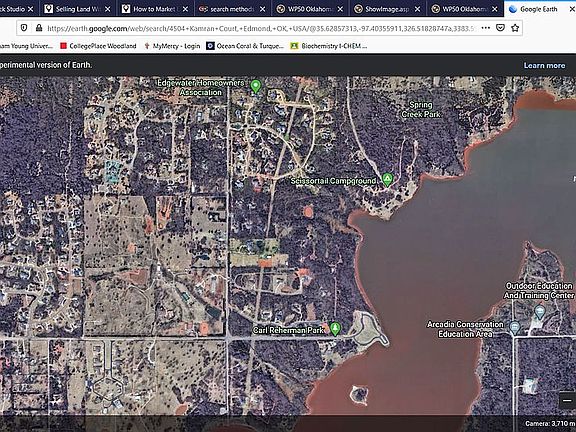Open the Young University bookmark
The height and width of the screenshot is (432, 576).
point(26,46)
